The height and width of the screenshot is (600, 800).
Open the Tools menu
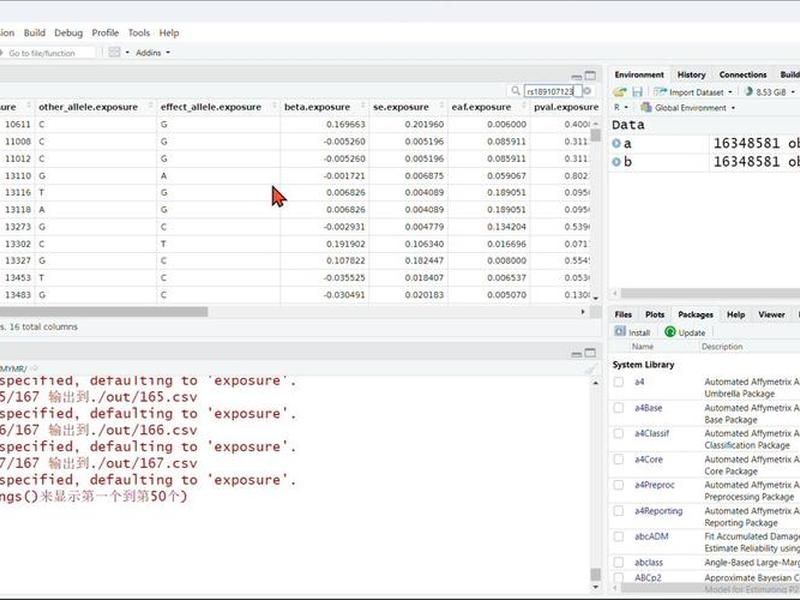[139, 33]
